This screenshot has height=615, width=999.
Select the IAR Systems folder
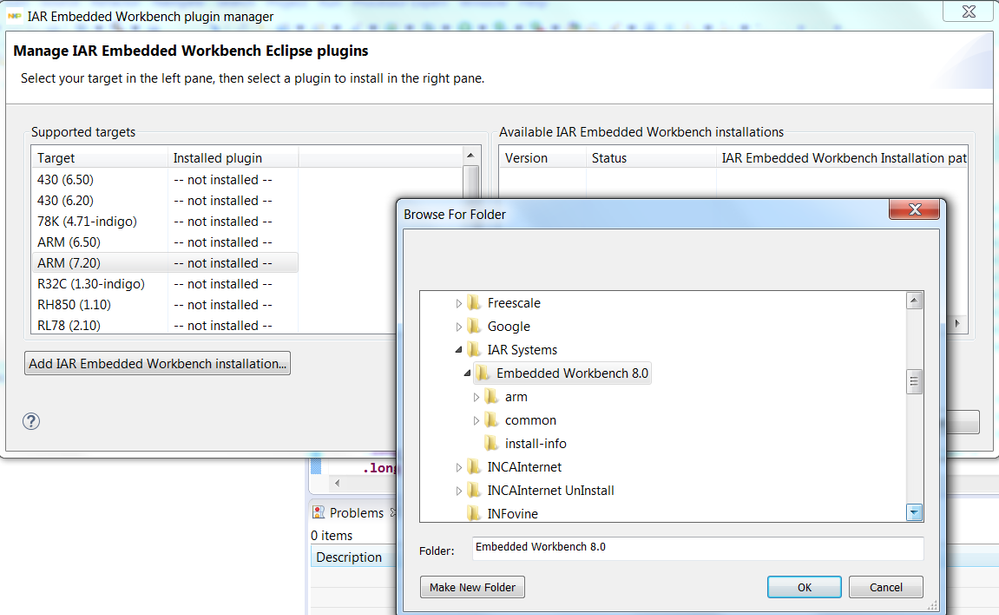click(x=522, y=350)
